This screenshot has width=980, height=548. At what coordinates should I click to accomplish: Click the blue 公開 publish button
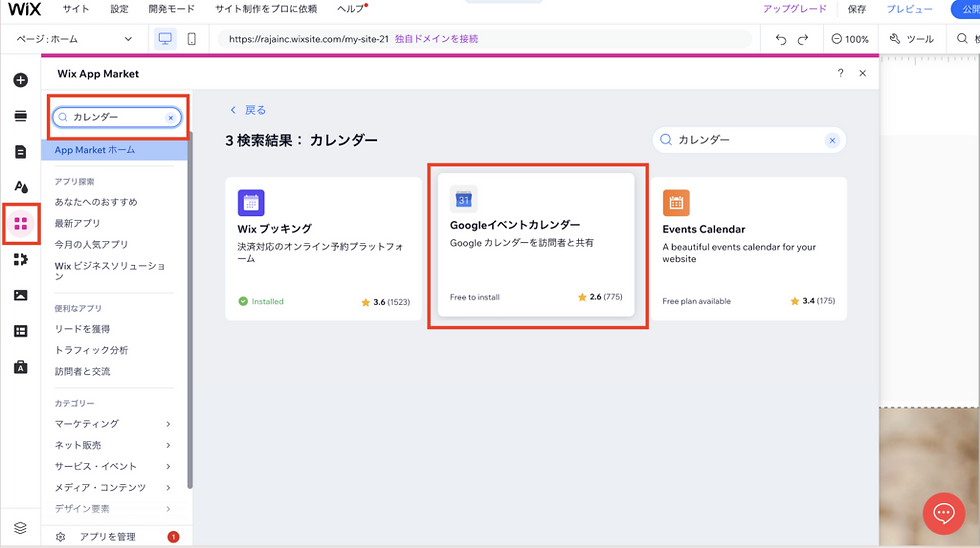(x=966, y=9)
